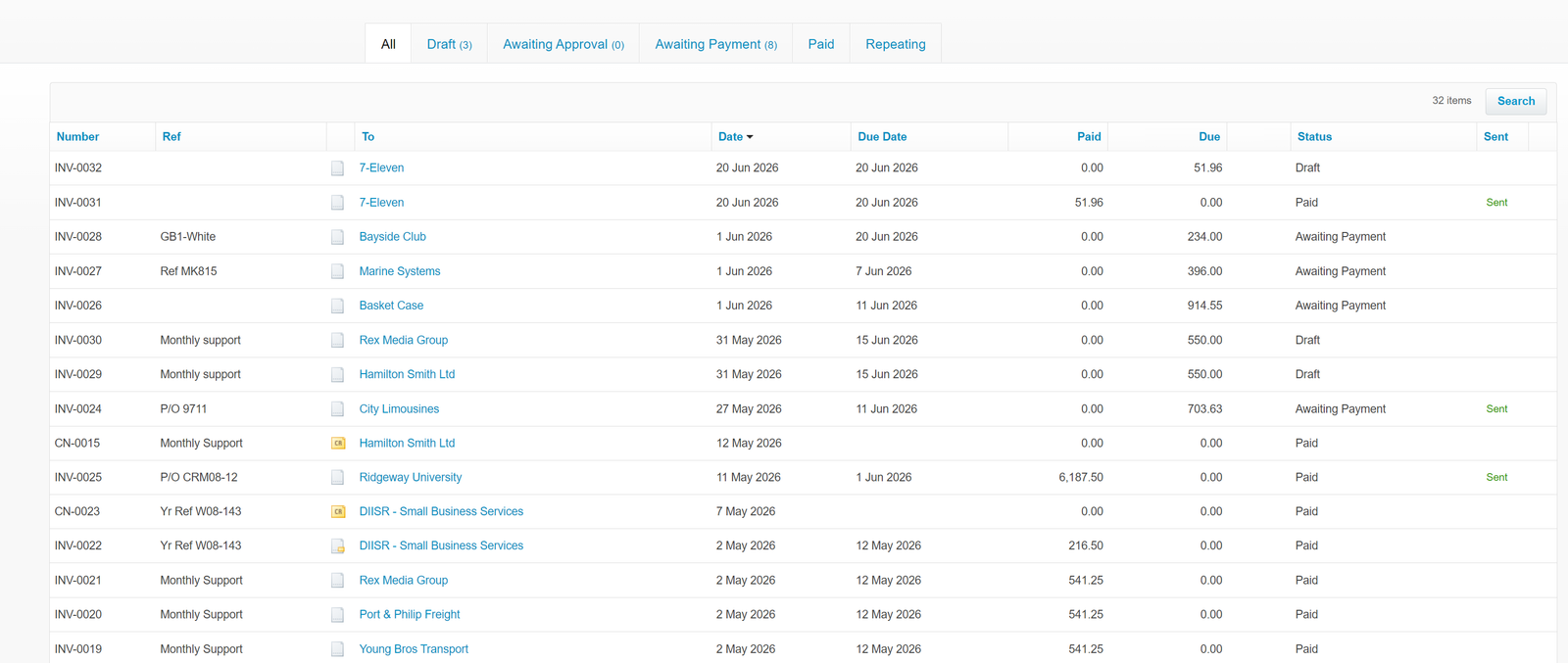The image size is (1568, 663).
Task: Click the Sent status on INV-0031 row
Action: (1496, 203)
